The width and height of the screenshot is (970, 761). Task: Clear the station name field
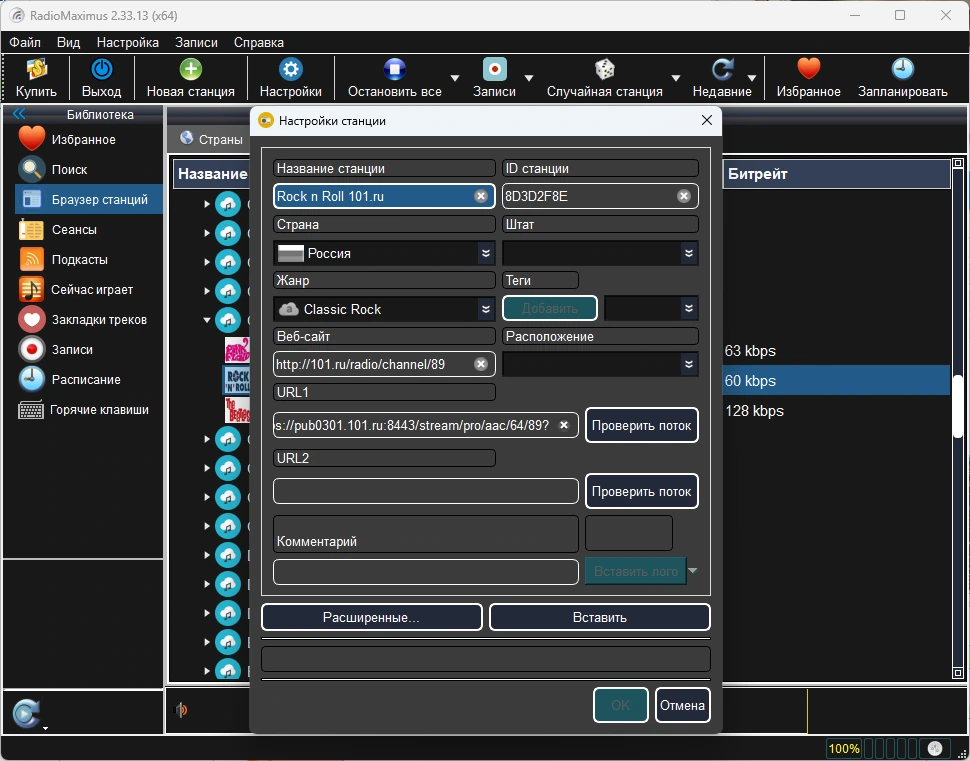point(481,196)
